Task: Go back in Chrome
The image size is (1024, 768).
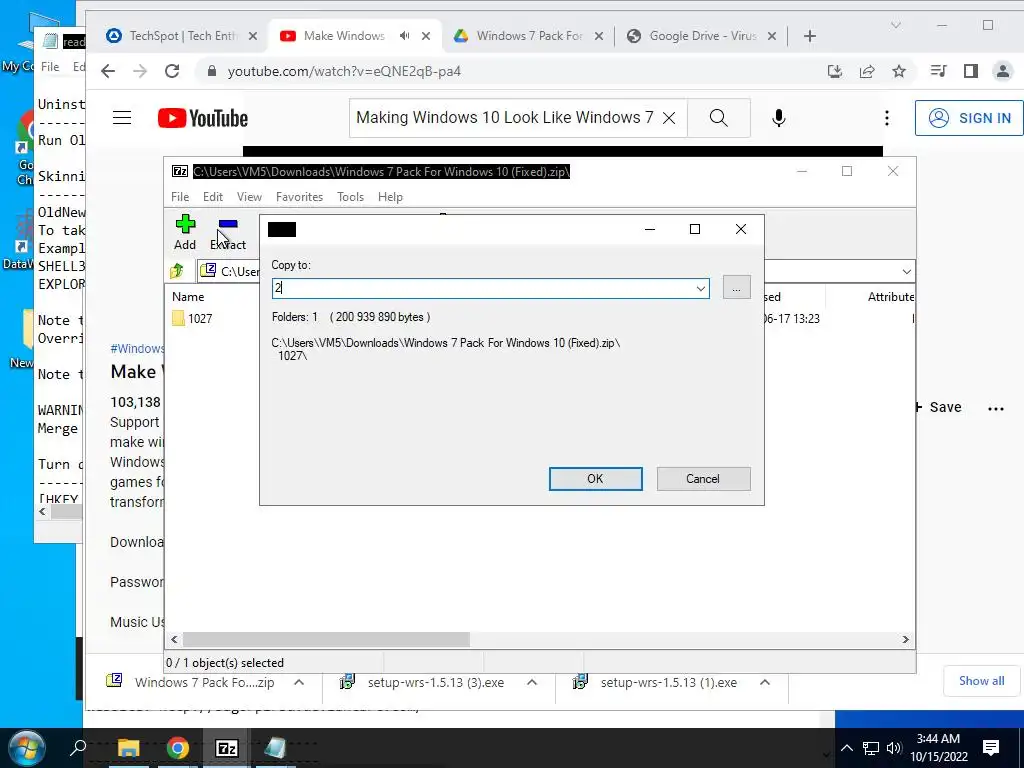Action: [x=108, y=71]
